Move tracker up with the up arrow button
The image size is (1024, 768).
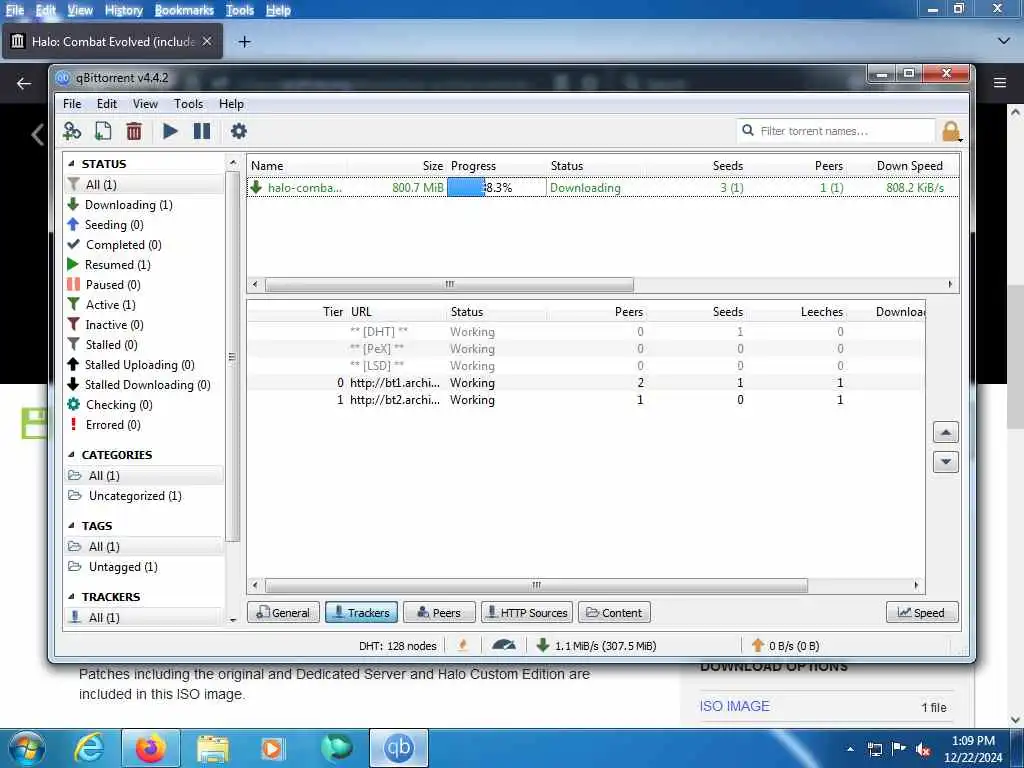pyautogui.click(x=946, y=432)
